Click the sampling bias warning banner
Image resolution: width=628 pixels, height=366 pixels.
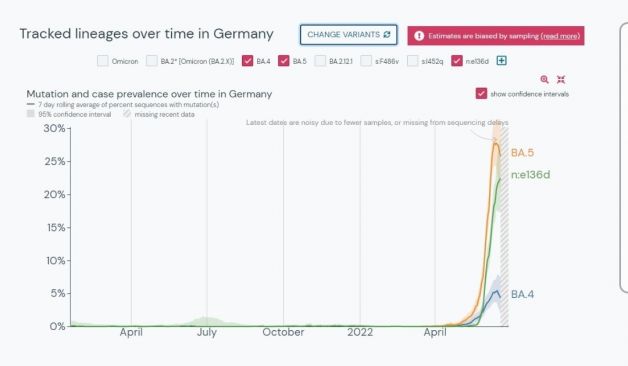pos(496,36)
